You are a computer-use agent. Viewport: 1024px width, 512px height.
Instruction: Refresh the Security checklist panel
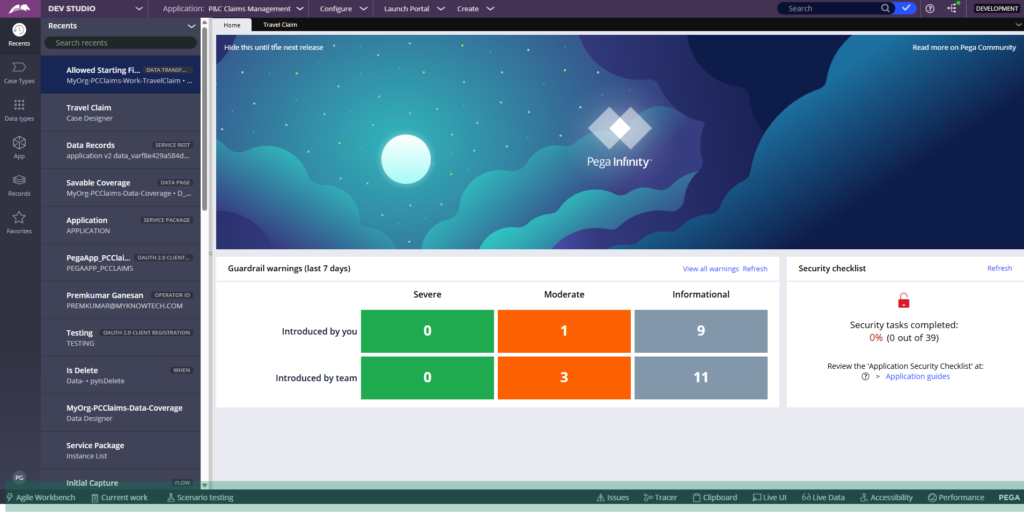click(x=999, y=268)
